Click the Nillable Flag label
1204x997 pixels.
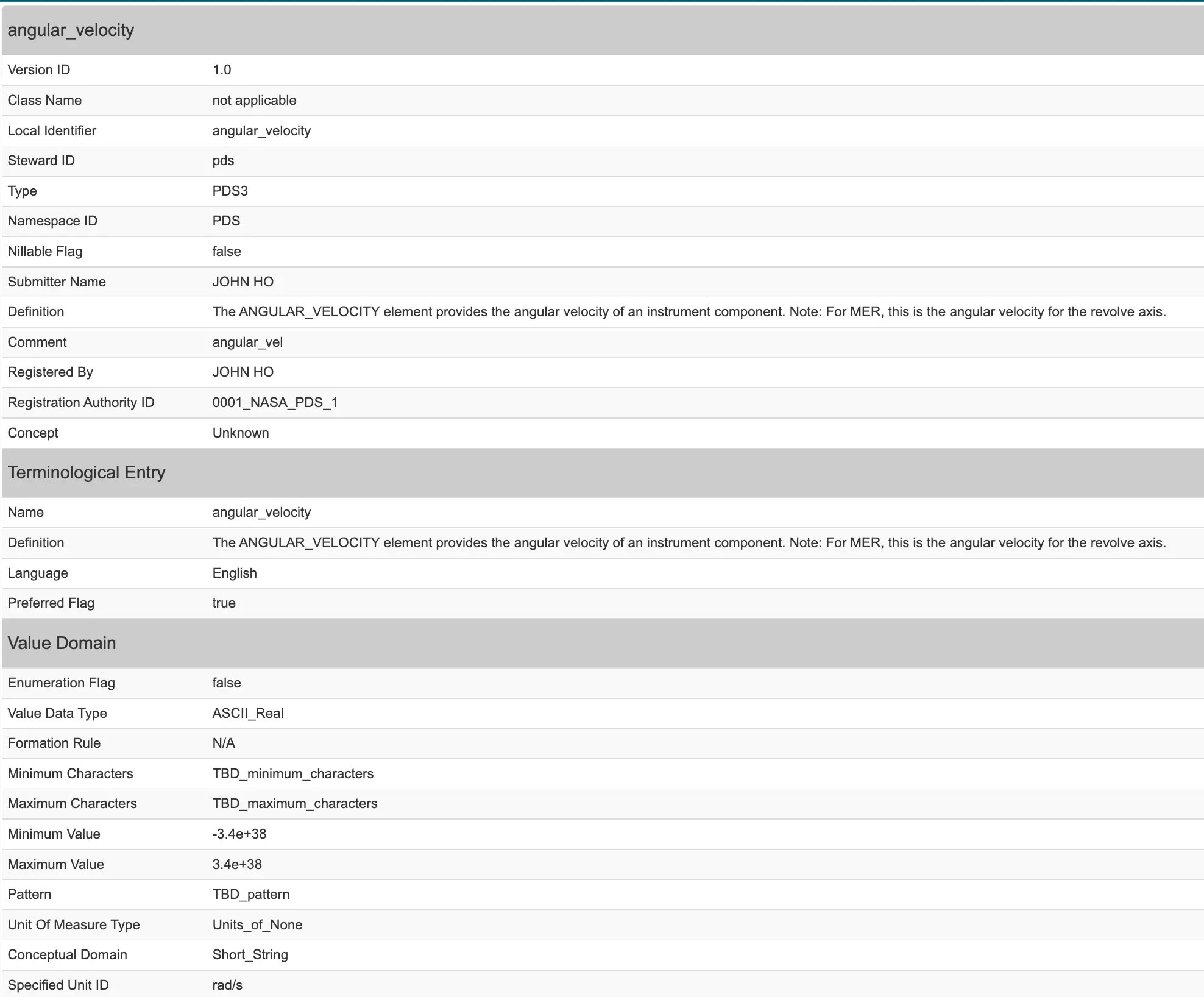(x=45, y=252)
